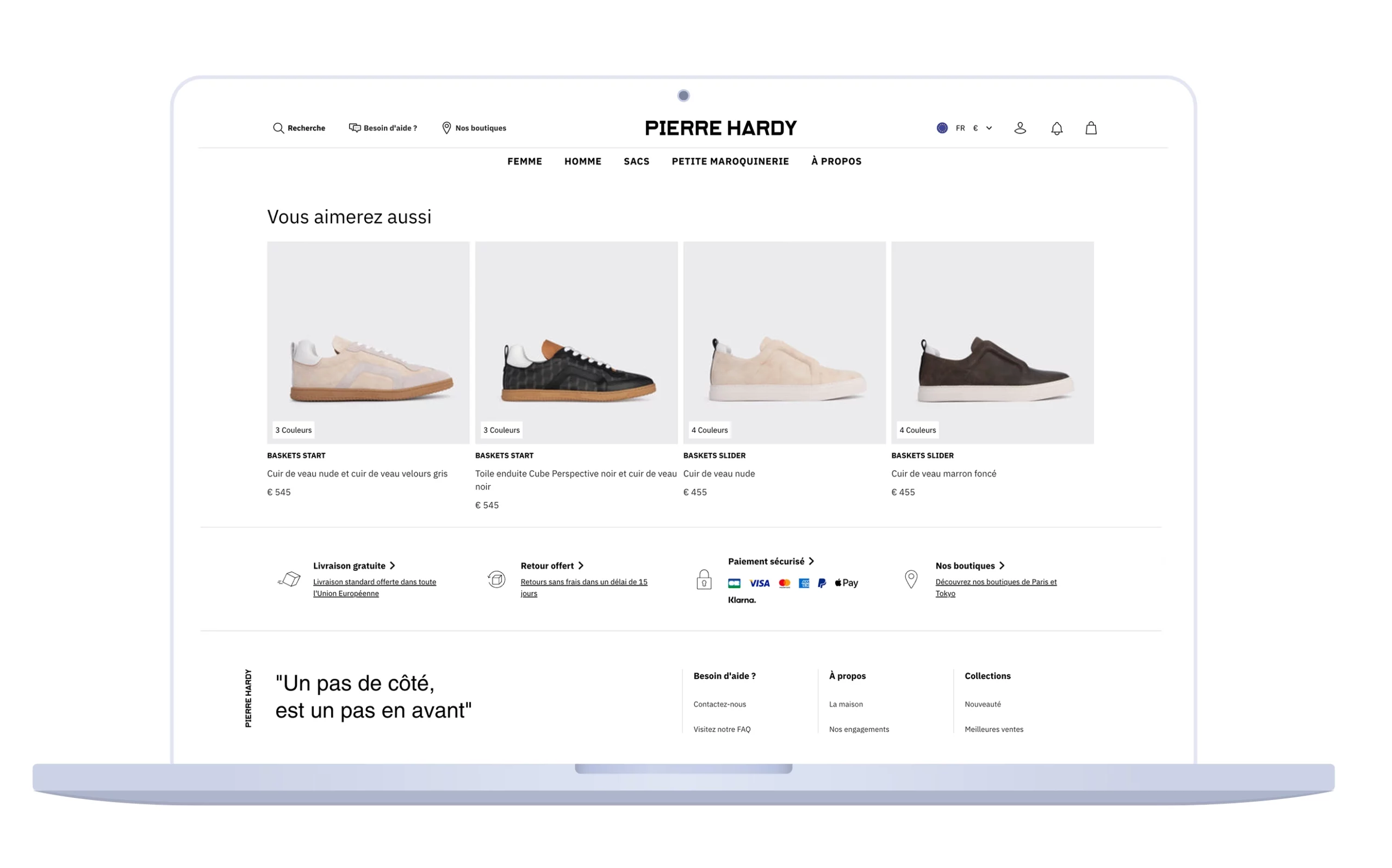Click the Besoin d'aide chat icon
The height and width of the screenshot is (868, 1392).
click(355, 128)
